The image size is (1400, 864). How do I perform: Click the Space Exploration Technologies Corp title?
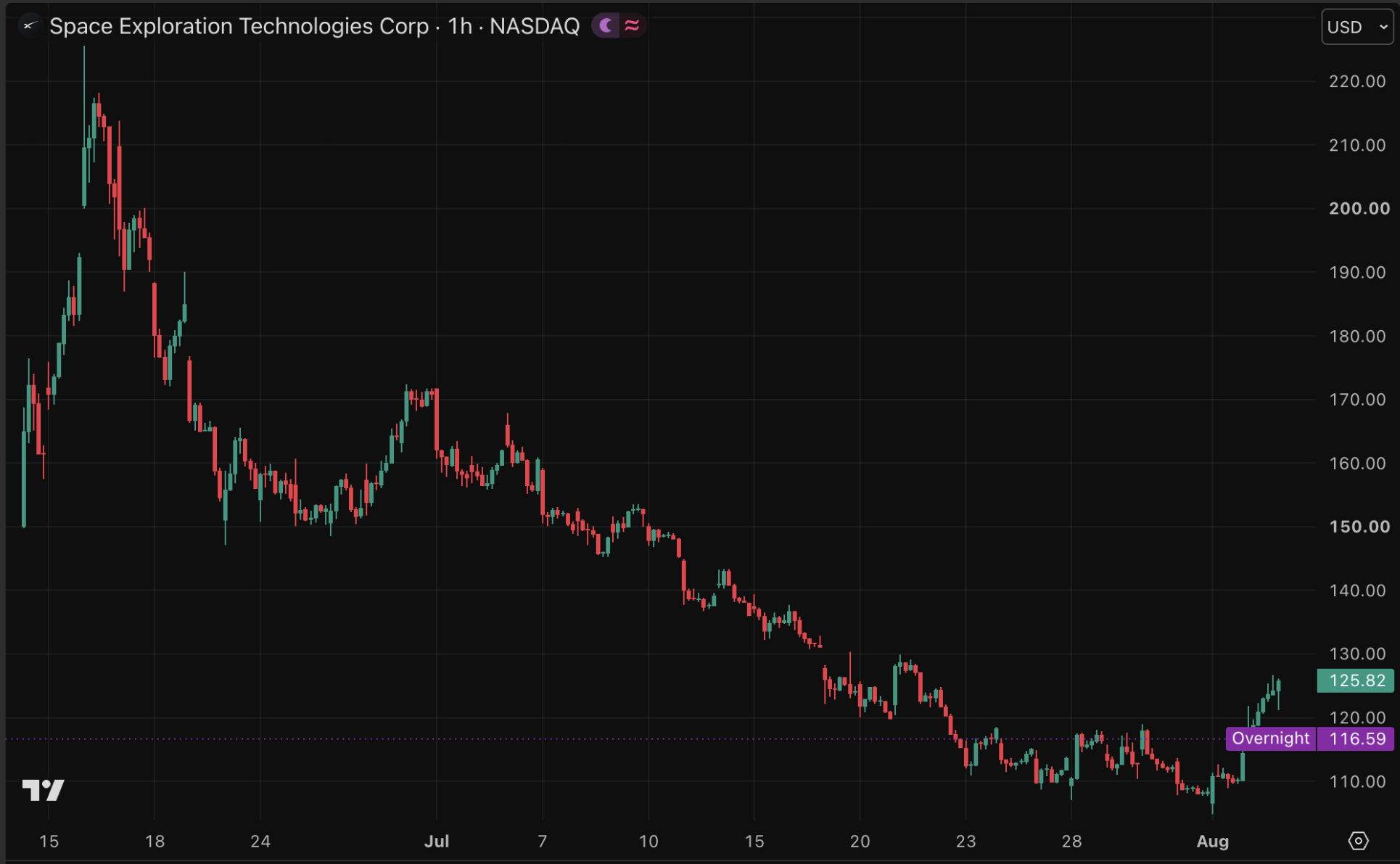(x=239, y=26)
